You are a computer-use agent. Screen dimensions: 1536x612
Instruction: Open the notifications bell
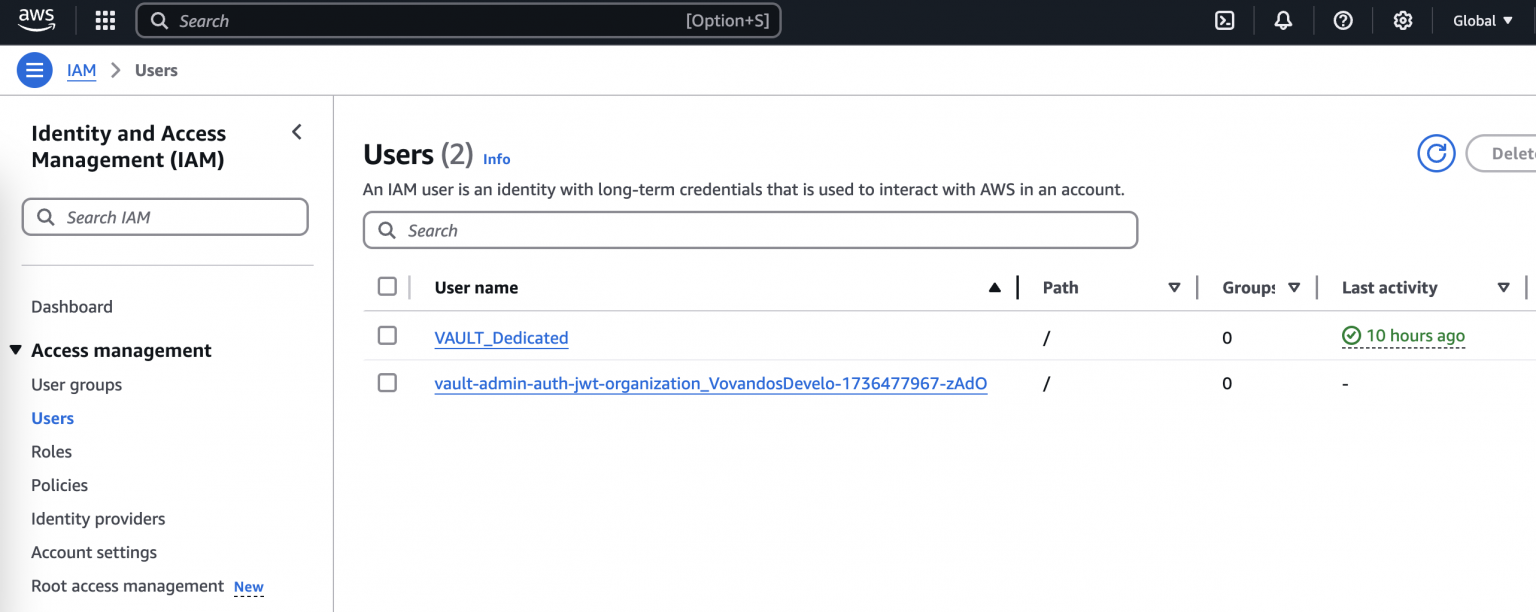point(1283,20)
